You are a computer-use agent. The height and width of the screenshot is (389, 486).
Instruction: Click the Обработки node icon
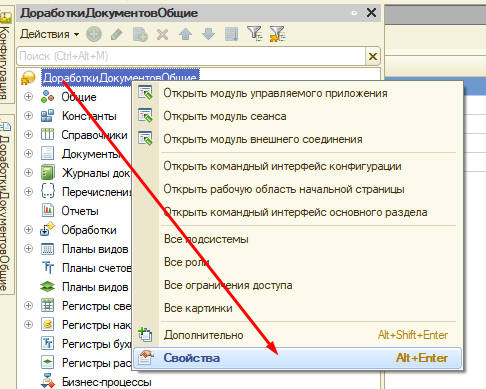[47, 230]
